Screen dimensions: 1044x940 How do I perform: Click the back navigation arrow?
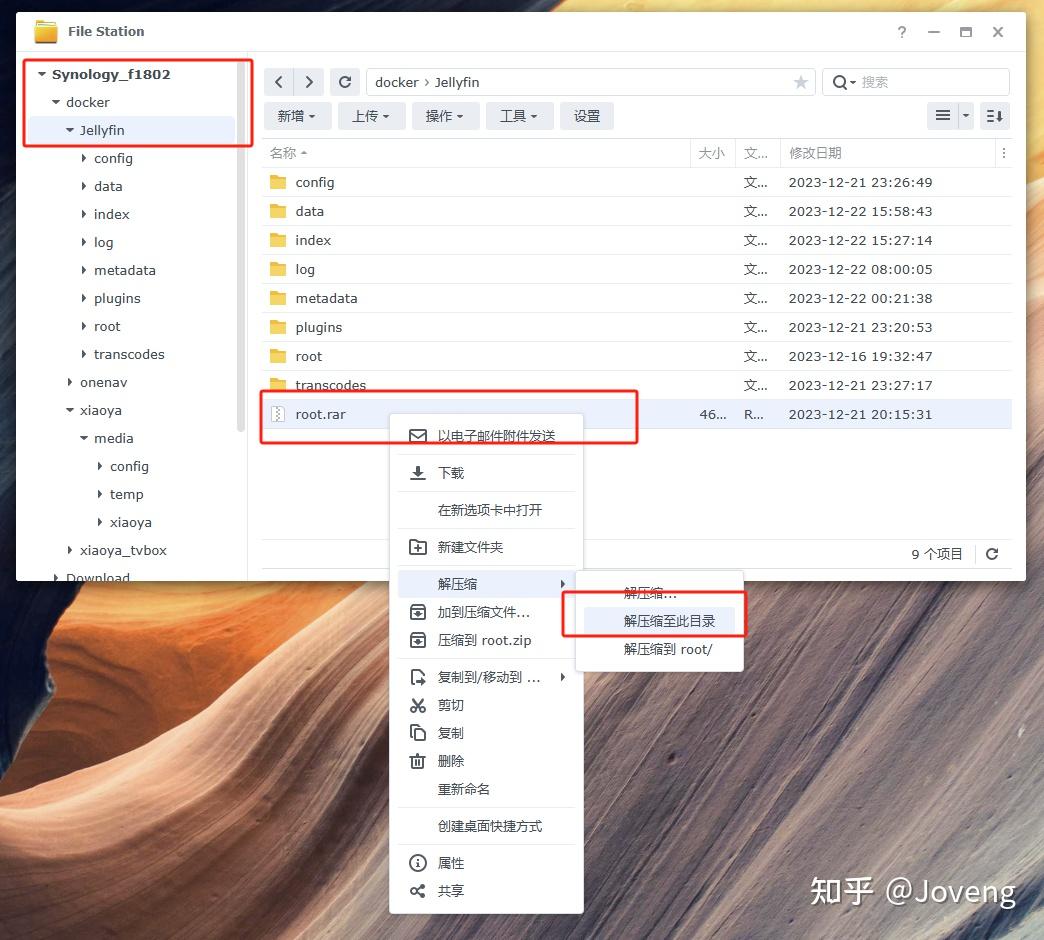coord(279,82)
